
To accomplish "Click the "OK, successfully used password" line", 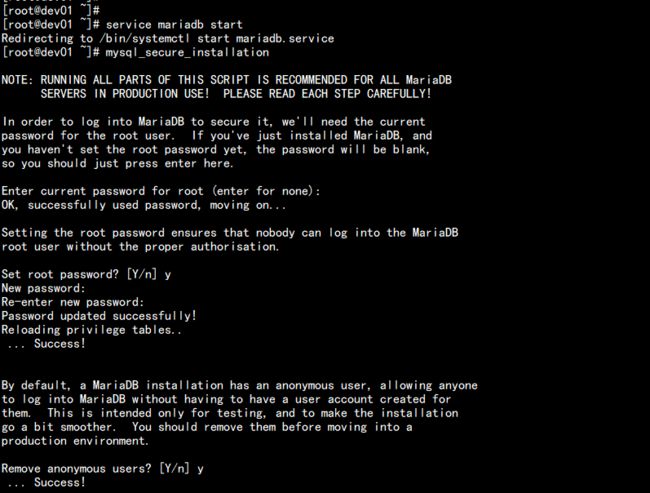I will point(129,205).
